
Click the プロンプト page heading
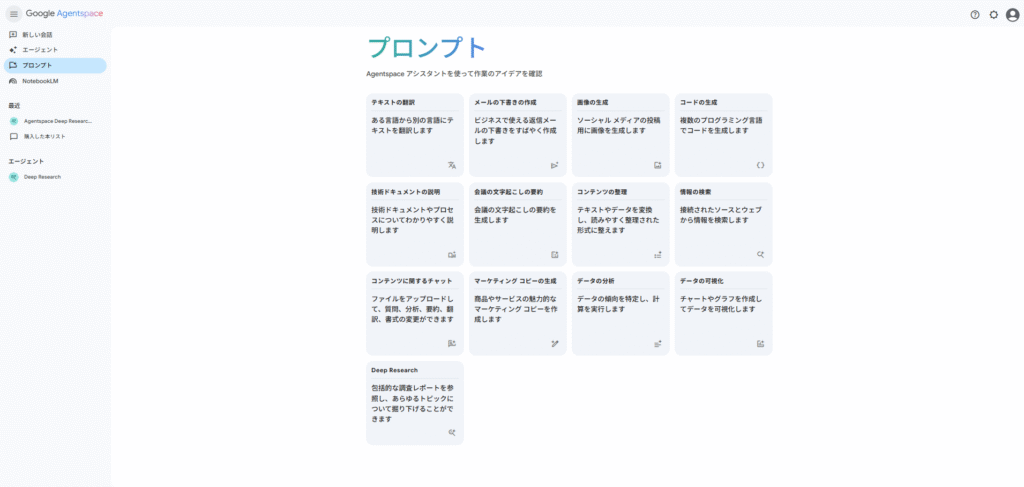427,48
